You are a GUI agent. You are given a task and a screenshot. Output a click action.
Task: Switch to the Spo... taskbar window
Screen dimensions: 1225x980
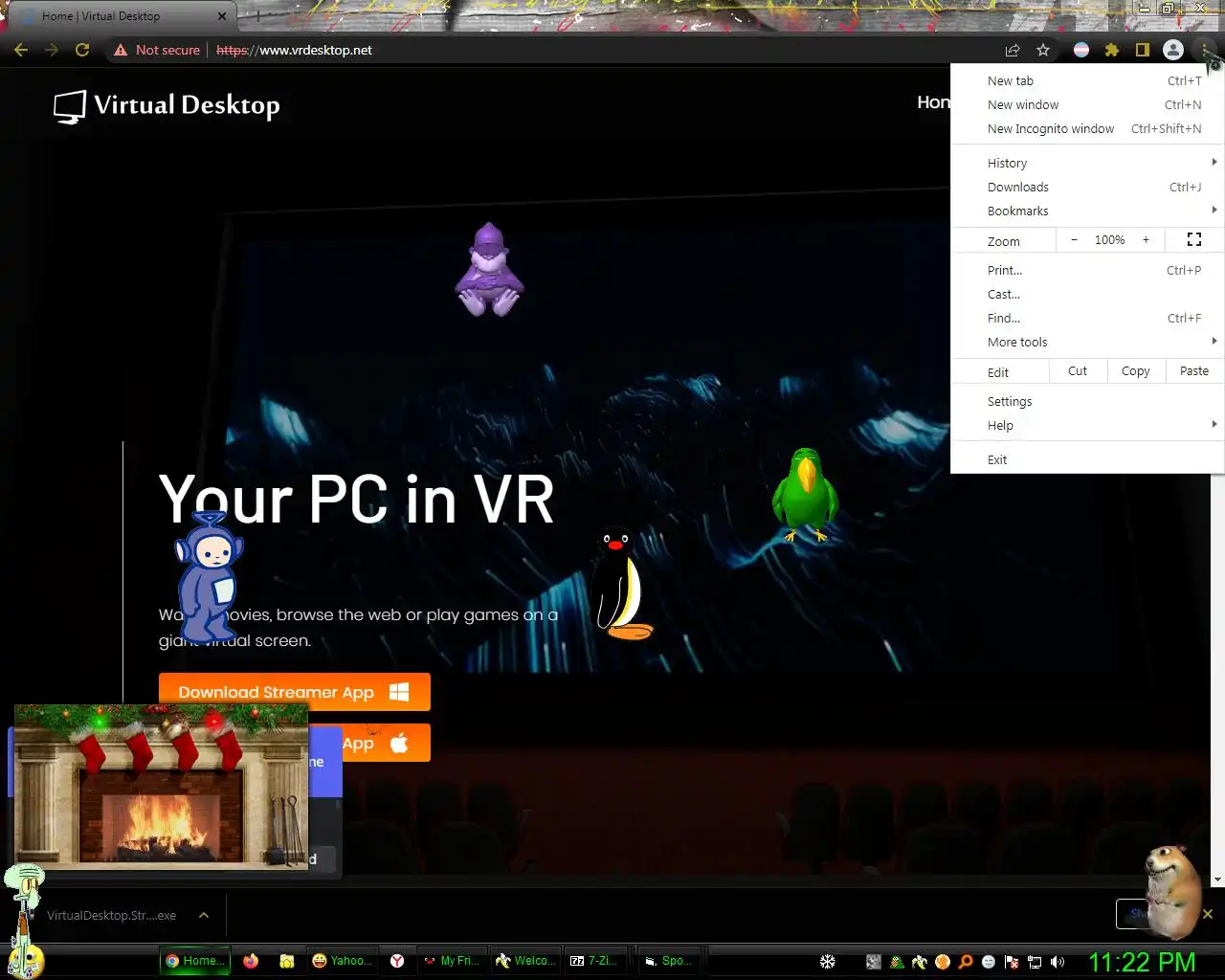[670, 961]
